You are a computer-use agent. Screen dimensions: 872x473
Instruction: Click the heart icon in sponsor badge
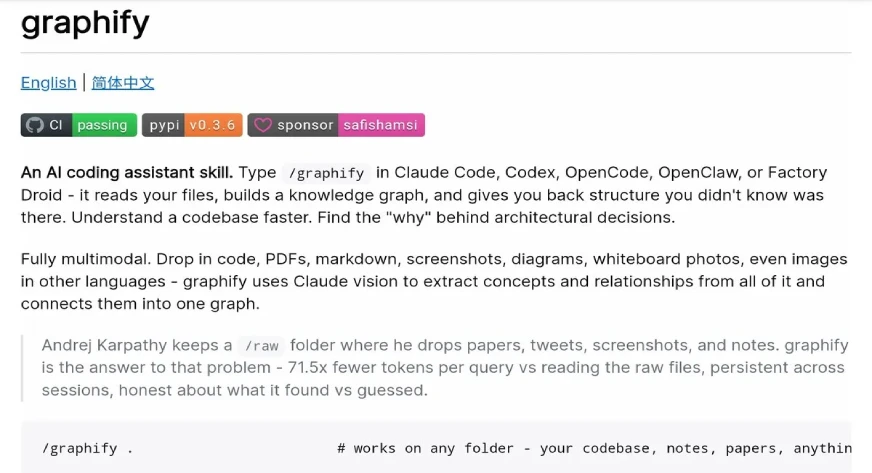263,125
